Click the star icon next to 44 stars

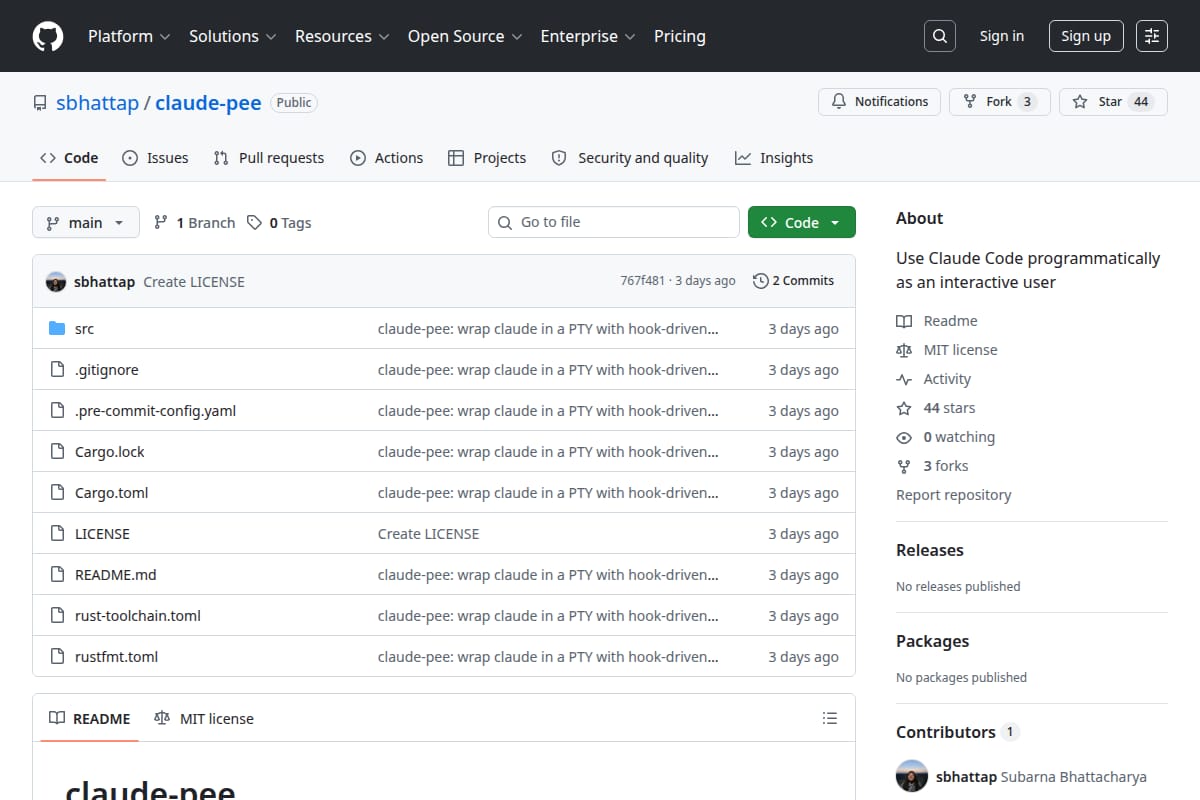904,408
